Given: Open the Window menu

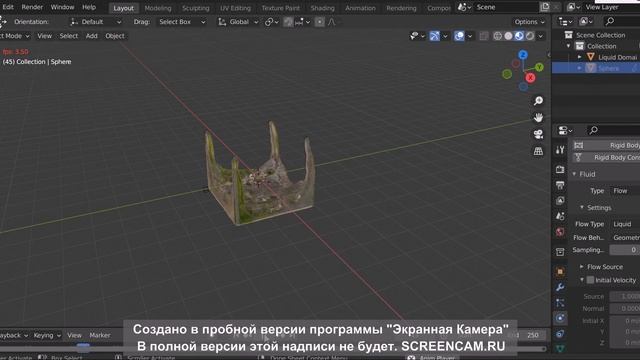Looking at the screenshot, I should tap(62, 7).
